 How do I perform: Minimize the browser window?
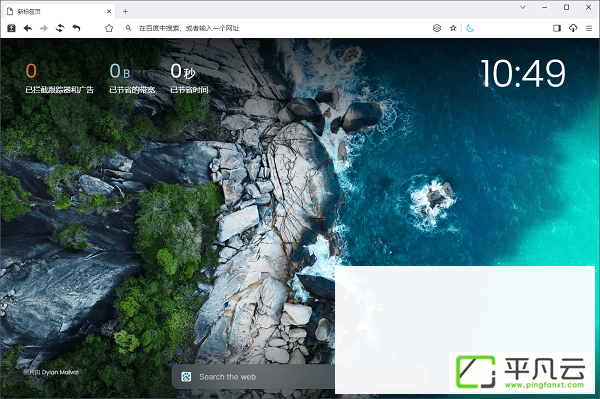(545, 7)
